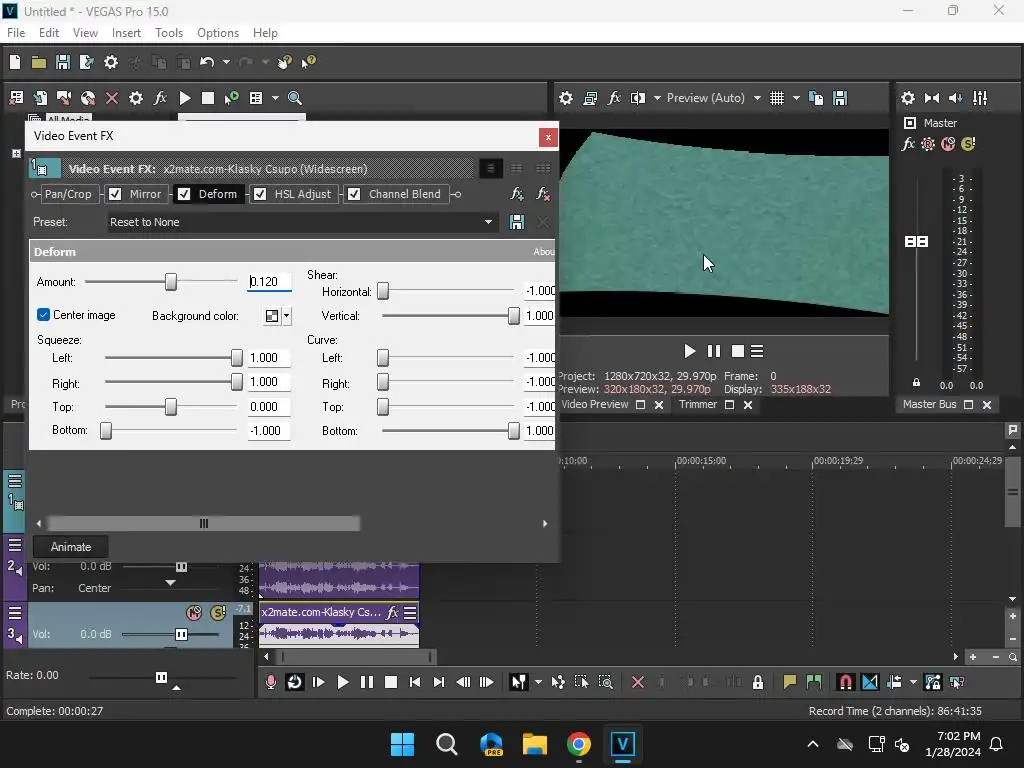Toggle the HSL Adjust effect checkbox

[260, 194]
